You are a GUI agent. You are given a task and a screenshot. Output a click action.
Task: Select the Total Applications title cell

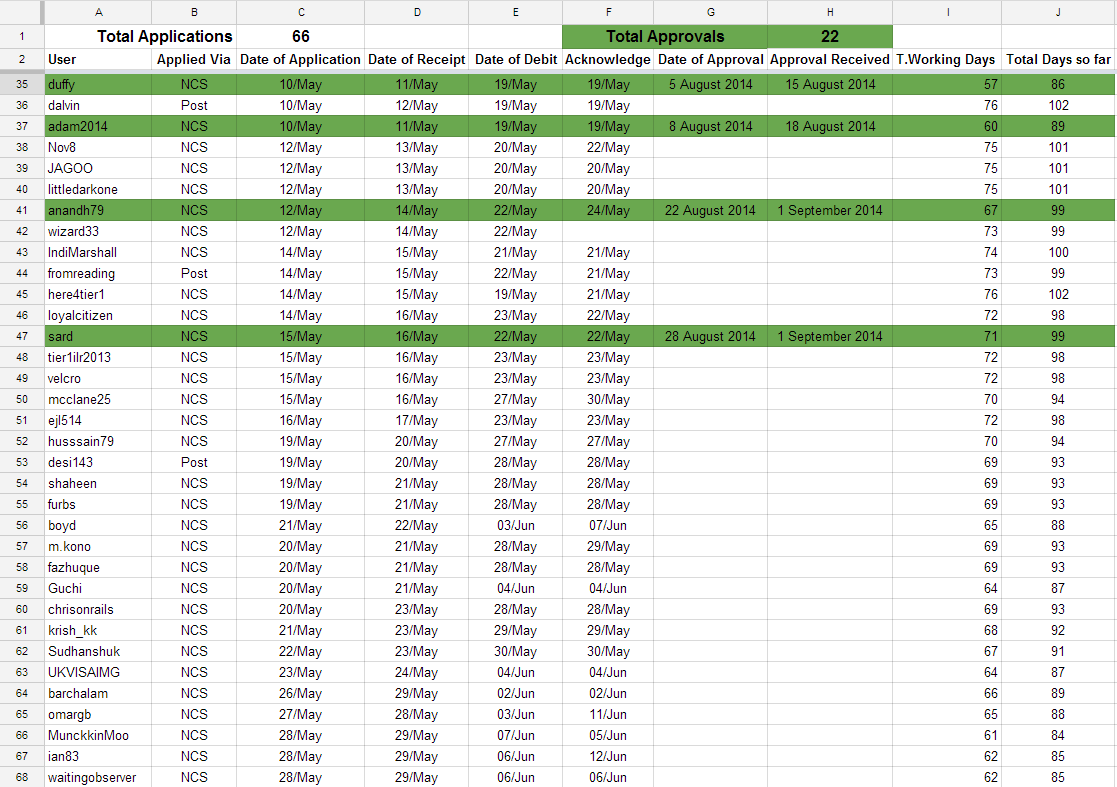point(165,37)
